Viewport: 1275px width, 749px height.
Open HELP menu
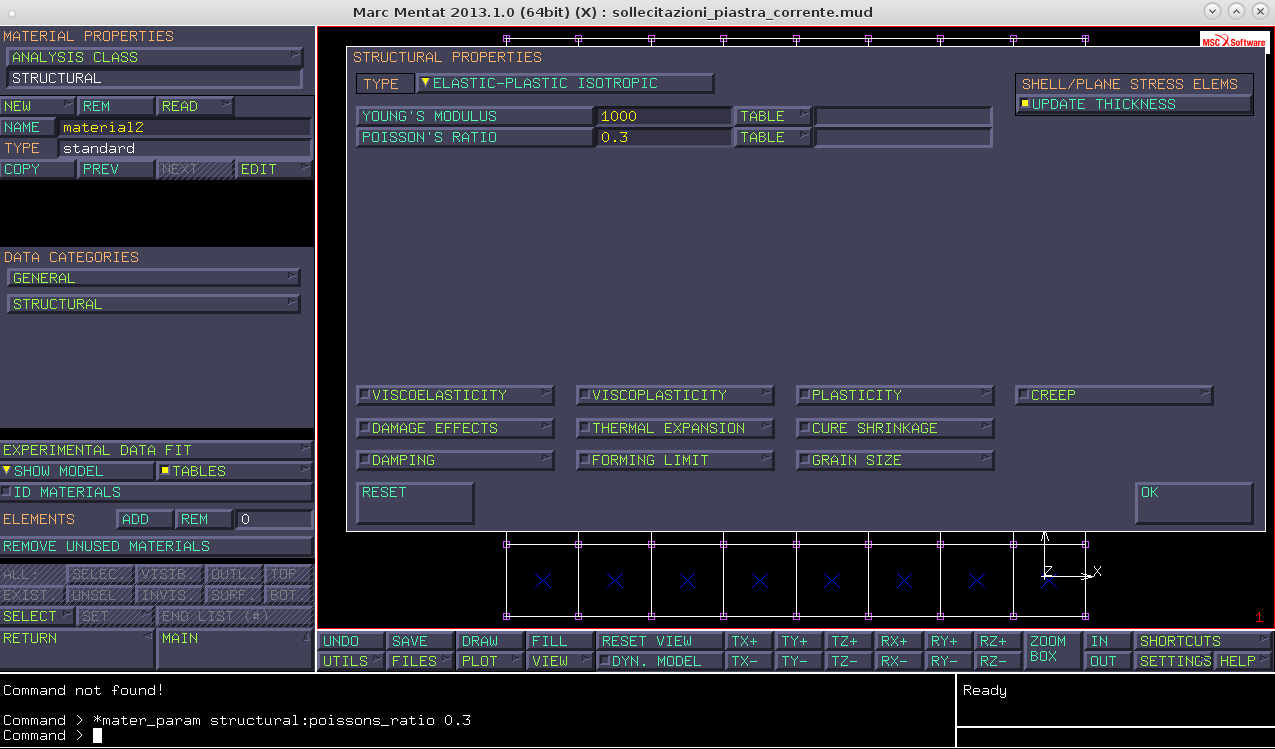(1244, 661)
